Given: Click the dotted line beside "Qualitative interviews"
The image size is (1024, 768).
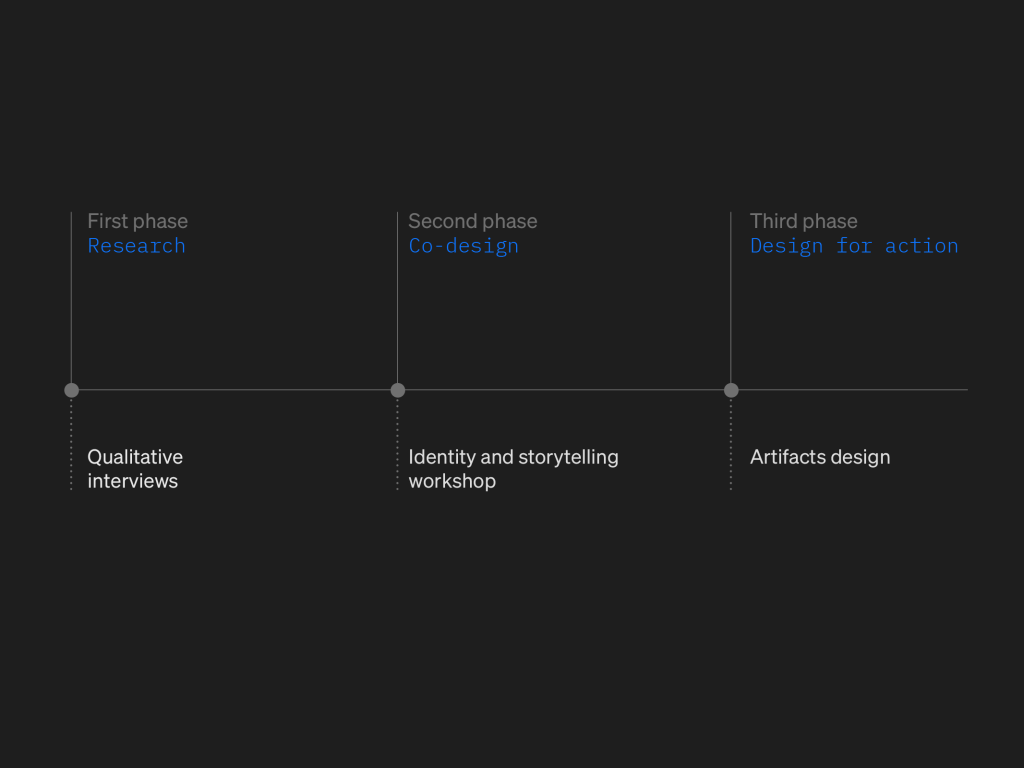Looking at the screenshot, I should tap(71, 445).
